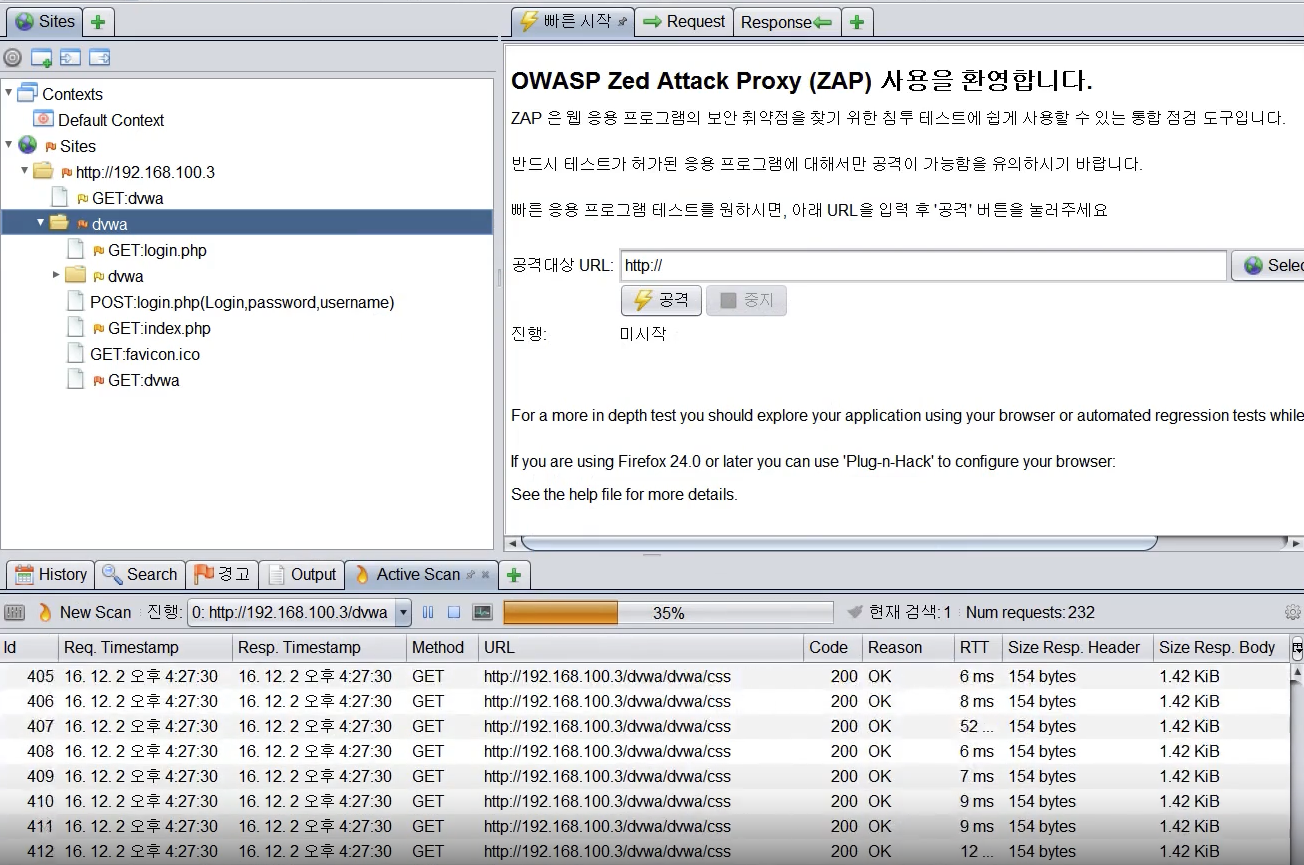Click the pin icon on 빠른 시작 tab
The width and height of the screenshot is (1304, 865).
point(622,21)
